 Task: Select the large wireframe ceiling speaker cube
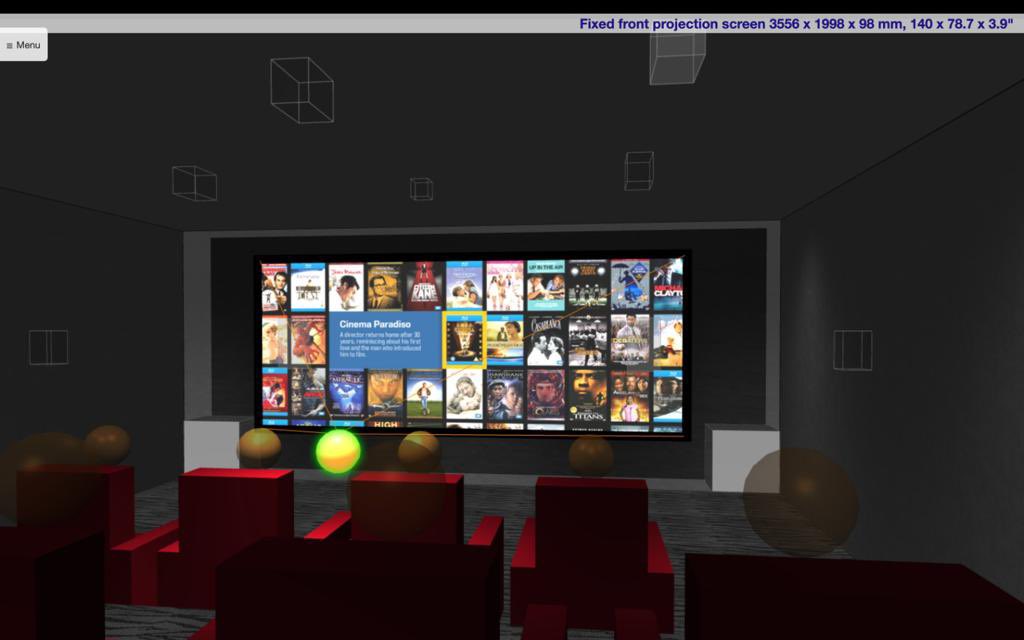click(x=302, y=90)
